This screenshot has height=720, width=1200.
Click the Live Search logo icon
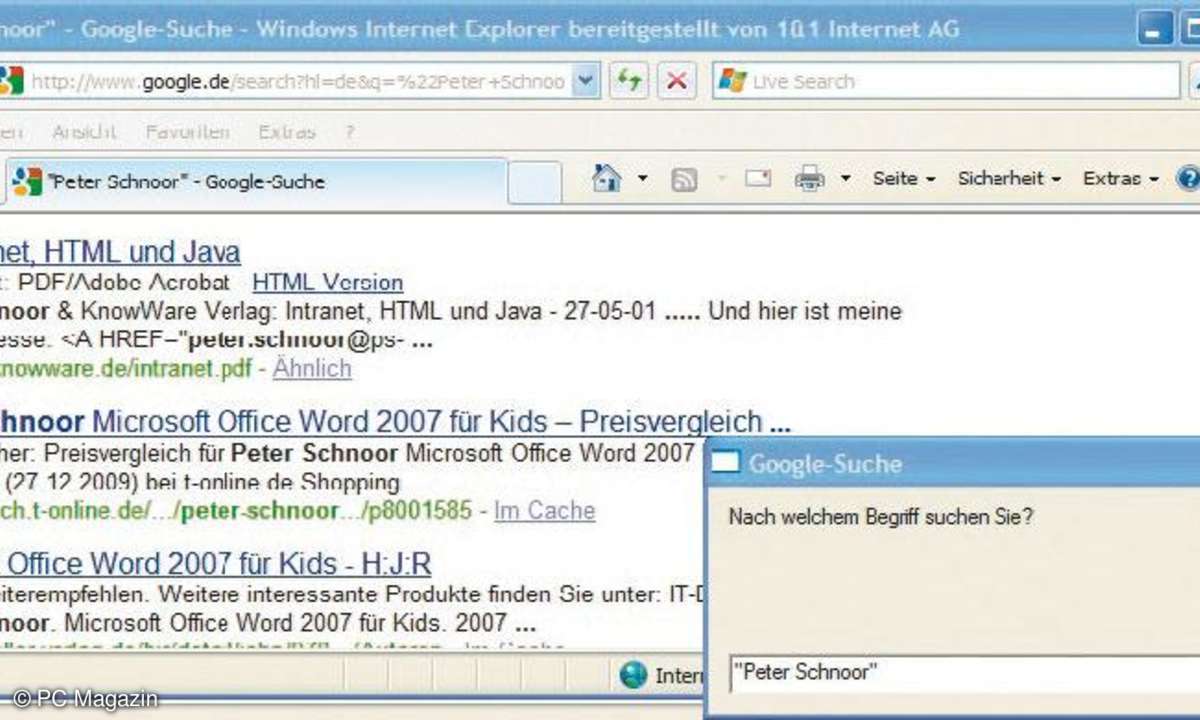pyautogui.click(x=733, y=81)
